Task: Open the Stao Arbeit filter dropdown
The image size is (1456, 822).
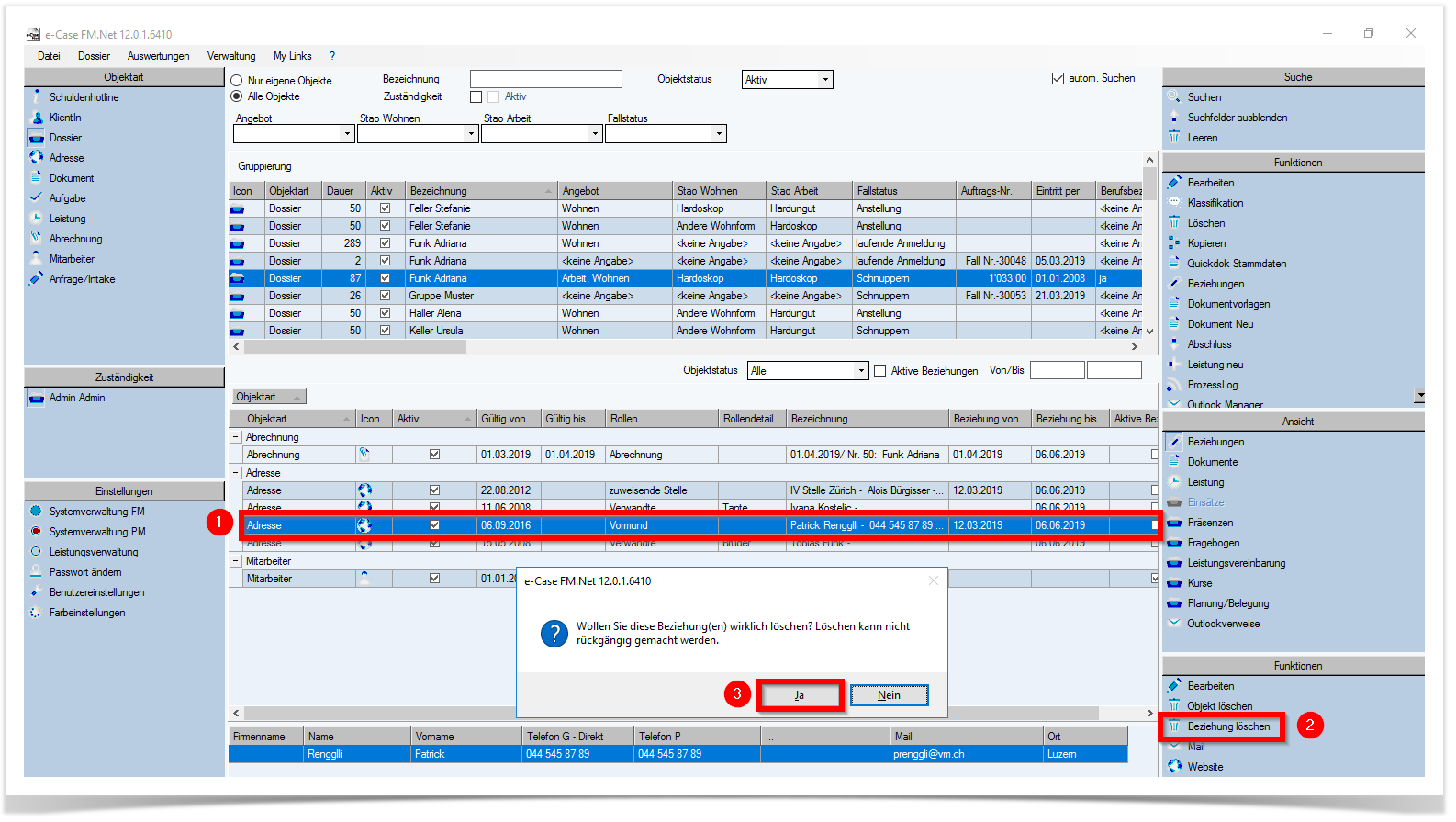Action: (595, 134)
